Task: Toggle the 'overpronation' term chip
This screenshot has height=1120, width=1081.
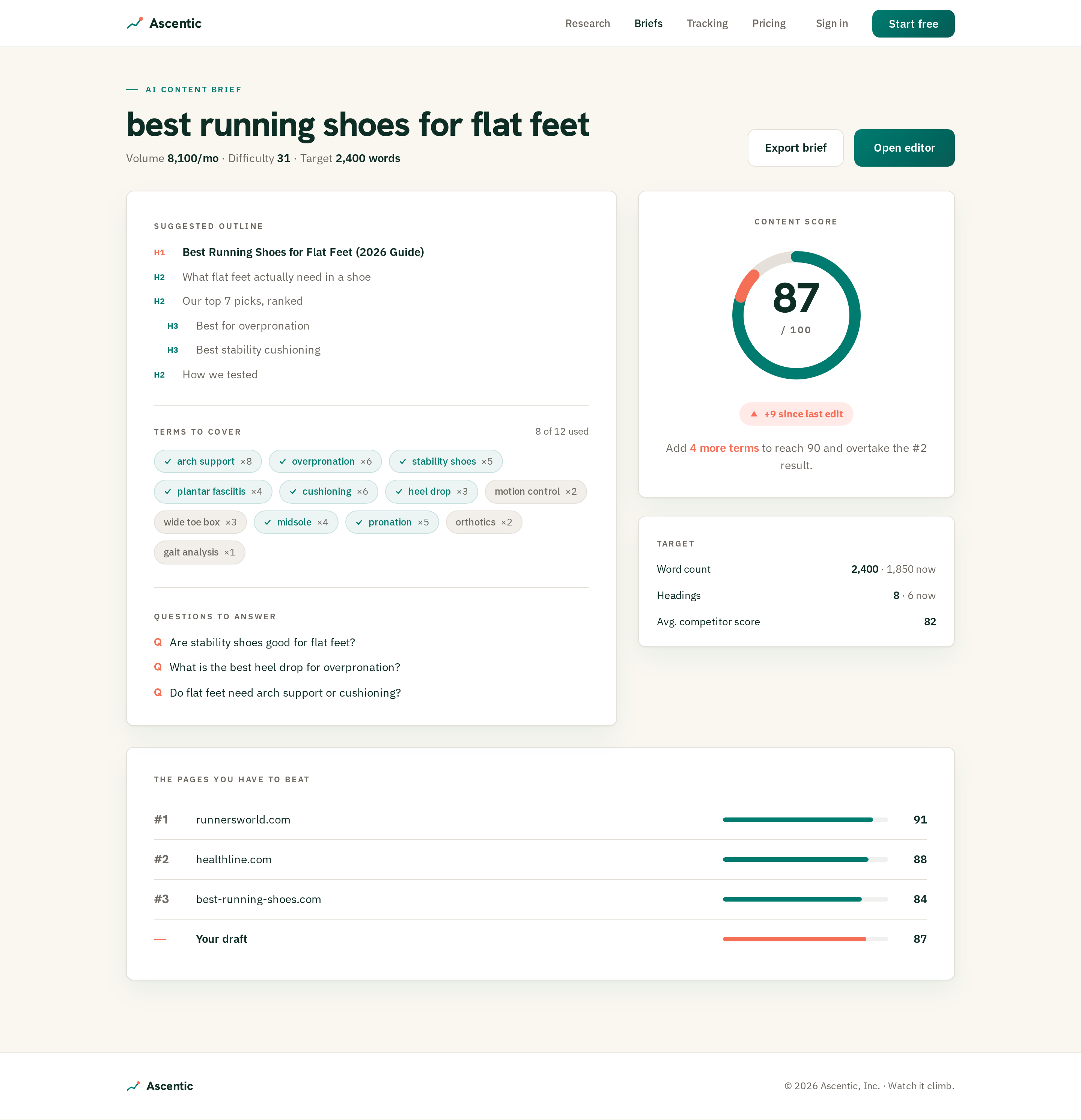Action: point(325,461)
